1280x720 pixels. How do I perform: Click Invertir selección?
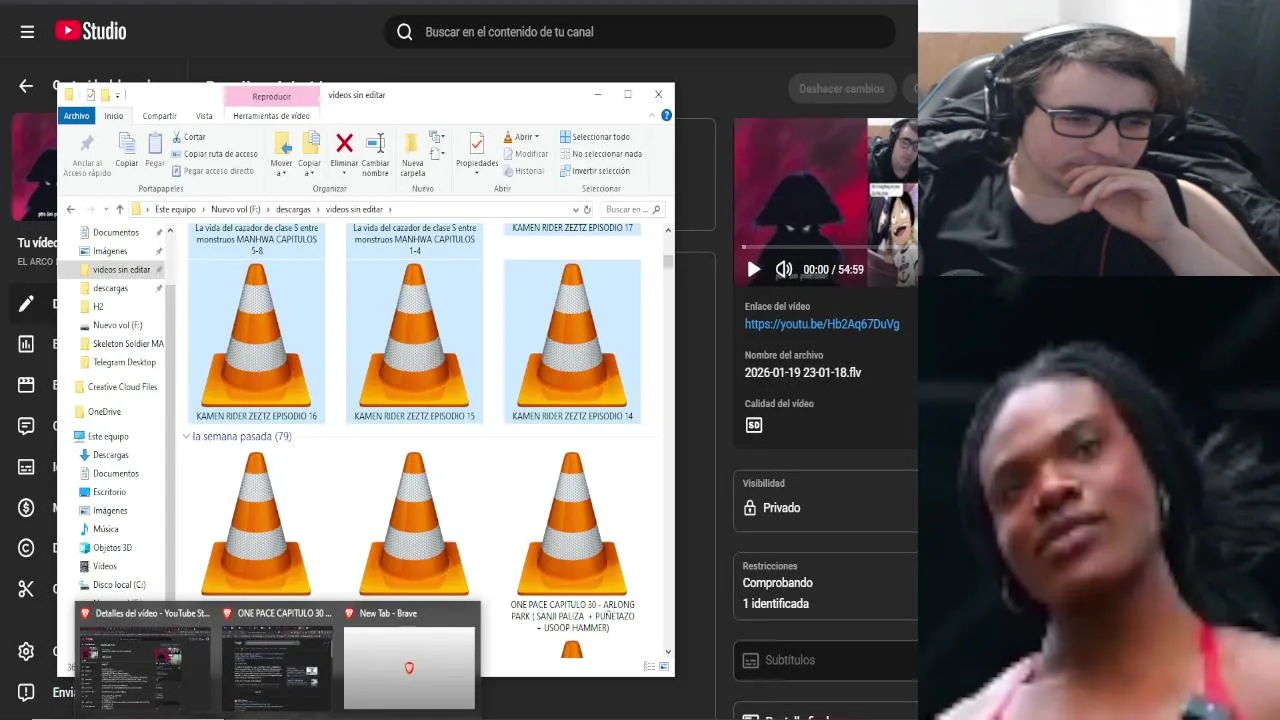click(x=595, y=171)
